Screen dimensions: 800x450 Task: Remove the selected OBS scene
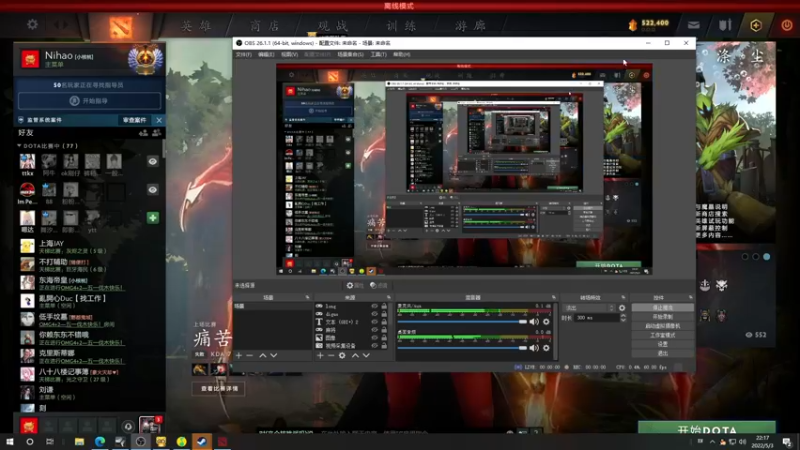coord(249,355)
